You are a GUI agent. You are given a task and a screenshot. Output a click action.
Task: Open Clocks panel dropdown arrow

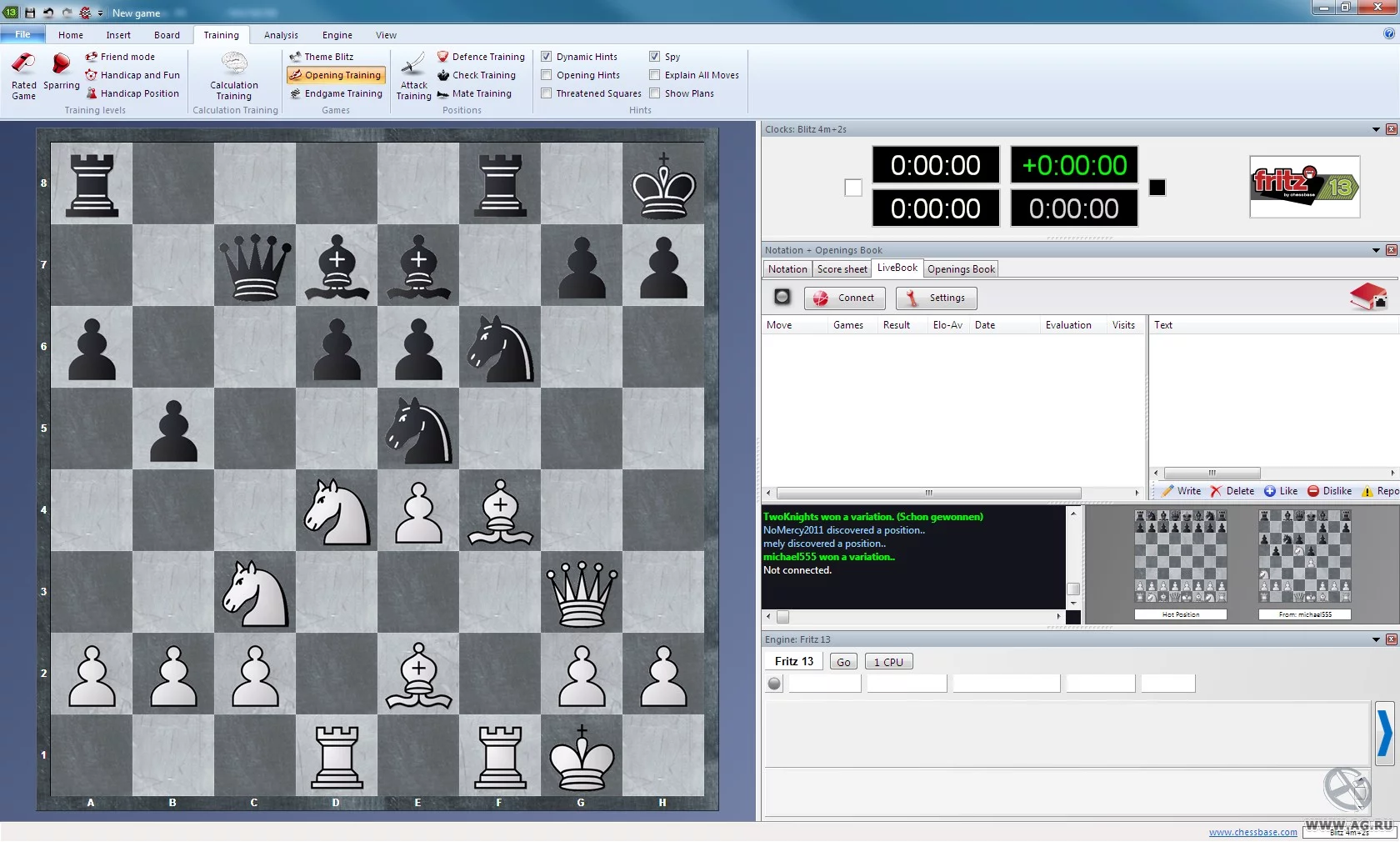pos(1376,129)
